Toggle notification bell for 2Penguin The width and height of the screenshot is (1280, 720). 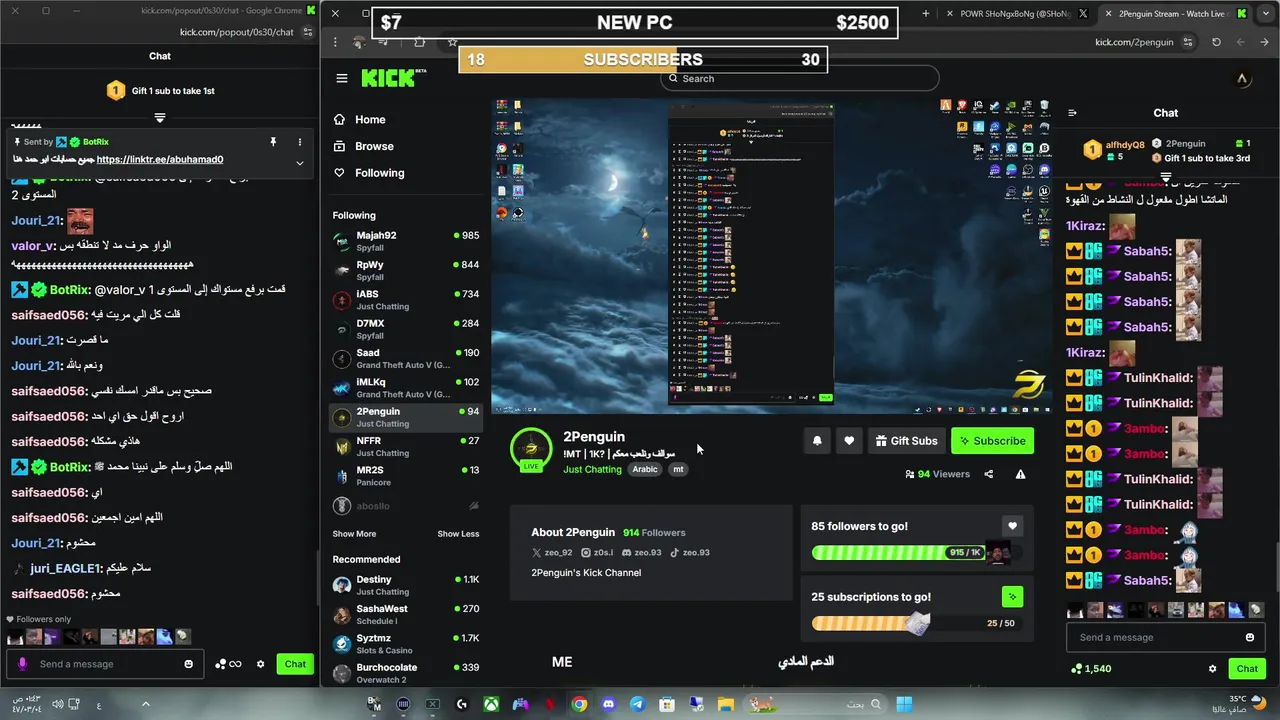pyautogui.click(x=817, y=441)
